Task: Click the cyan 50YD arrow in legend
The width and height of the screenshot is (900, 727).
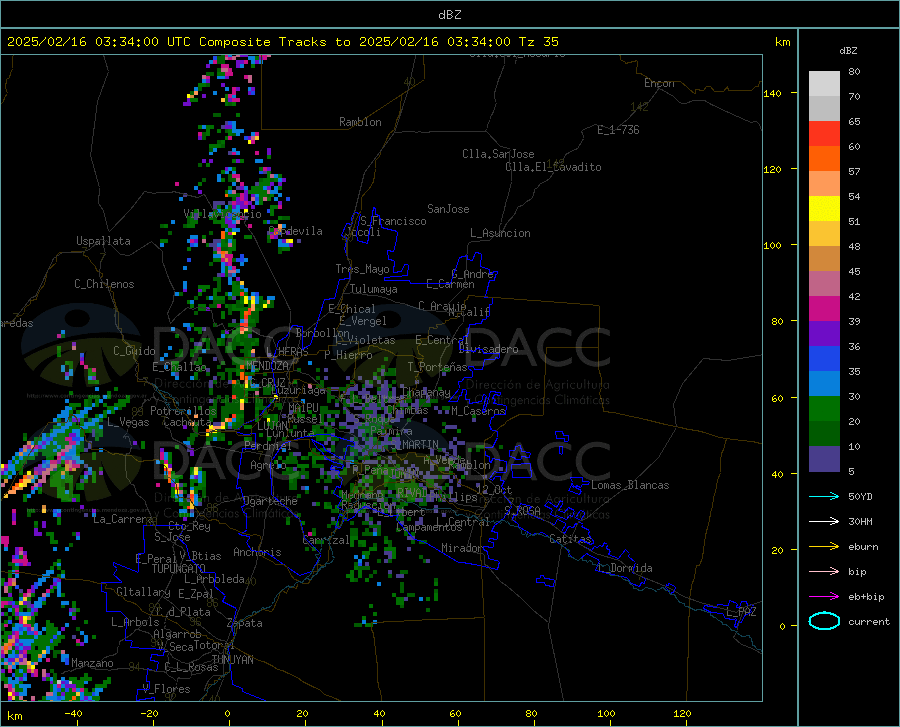Action: [824, 496]
